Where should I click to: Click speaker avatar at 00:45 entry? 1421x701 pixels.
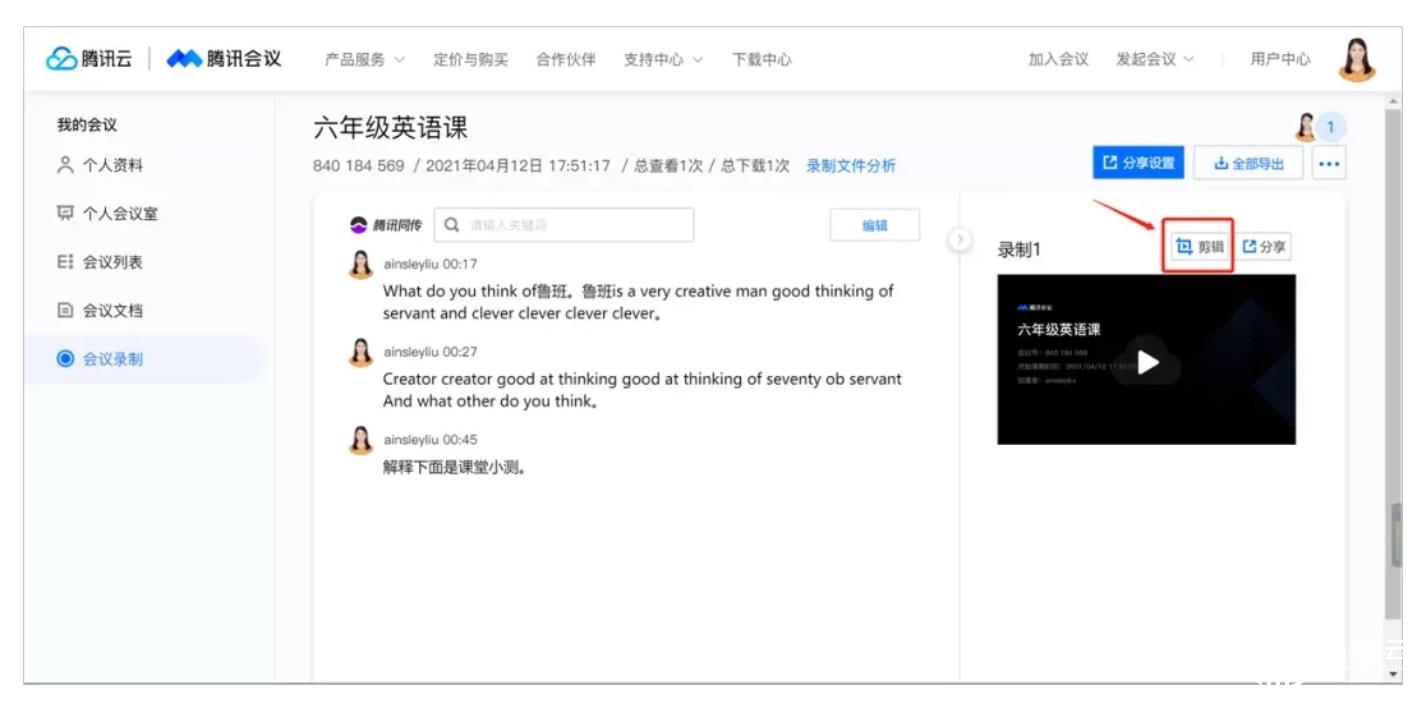point(361,439)
